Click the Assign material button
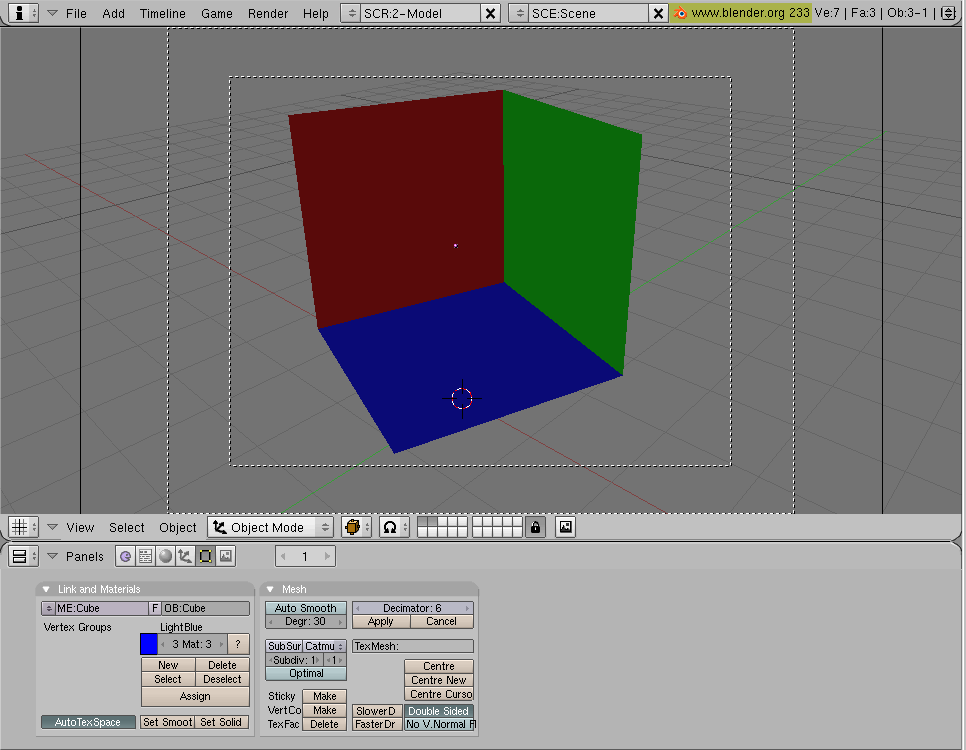This screenshot has height=750, width=966. pos(195,696)
